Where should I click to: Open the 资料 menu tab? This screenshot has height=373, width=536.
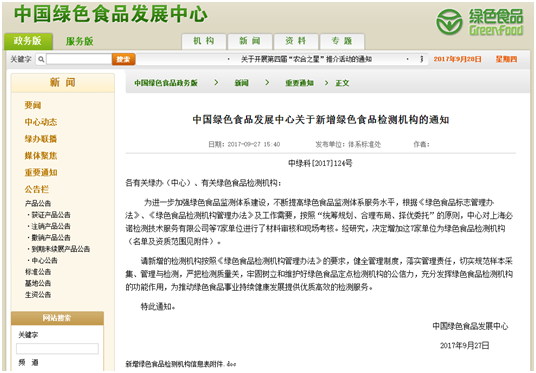[x=296, y=41]
